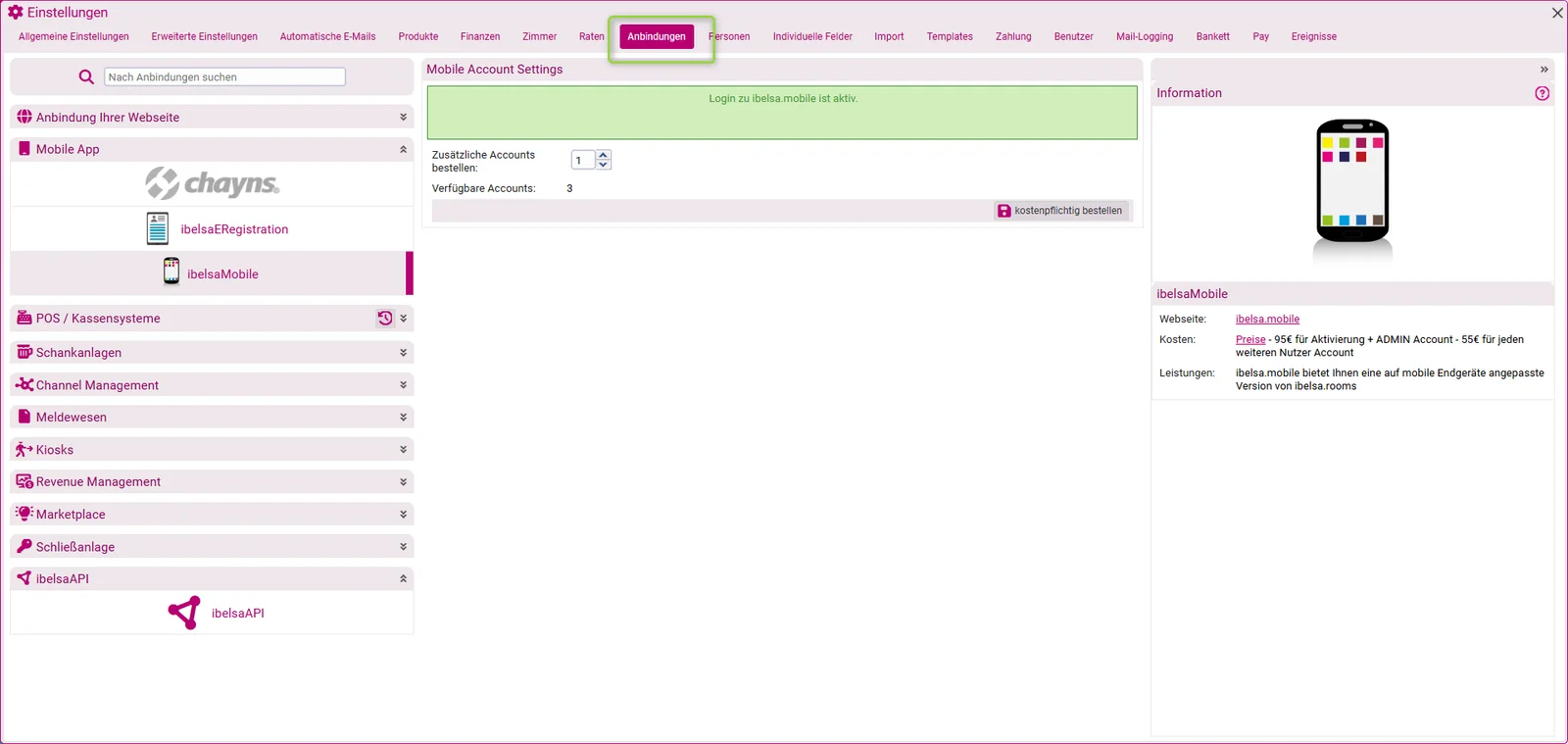1568x744 pixels.
Task: Open the Zahlung tab
Action: coord(1013,36)
